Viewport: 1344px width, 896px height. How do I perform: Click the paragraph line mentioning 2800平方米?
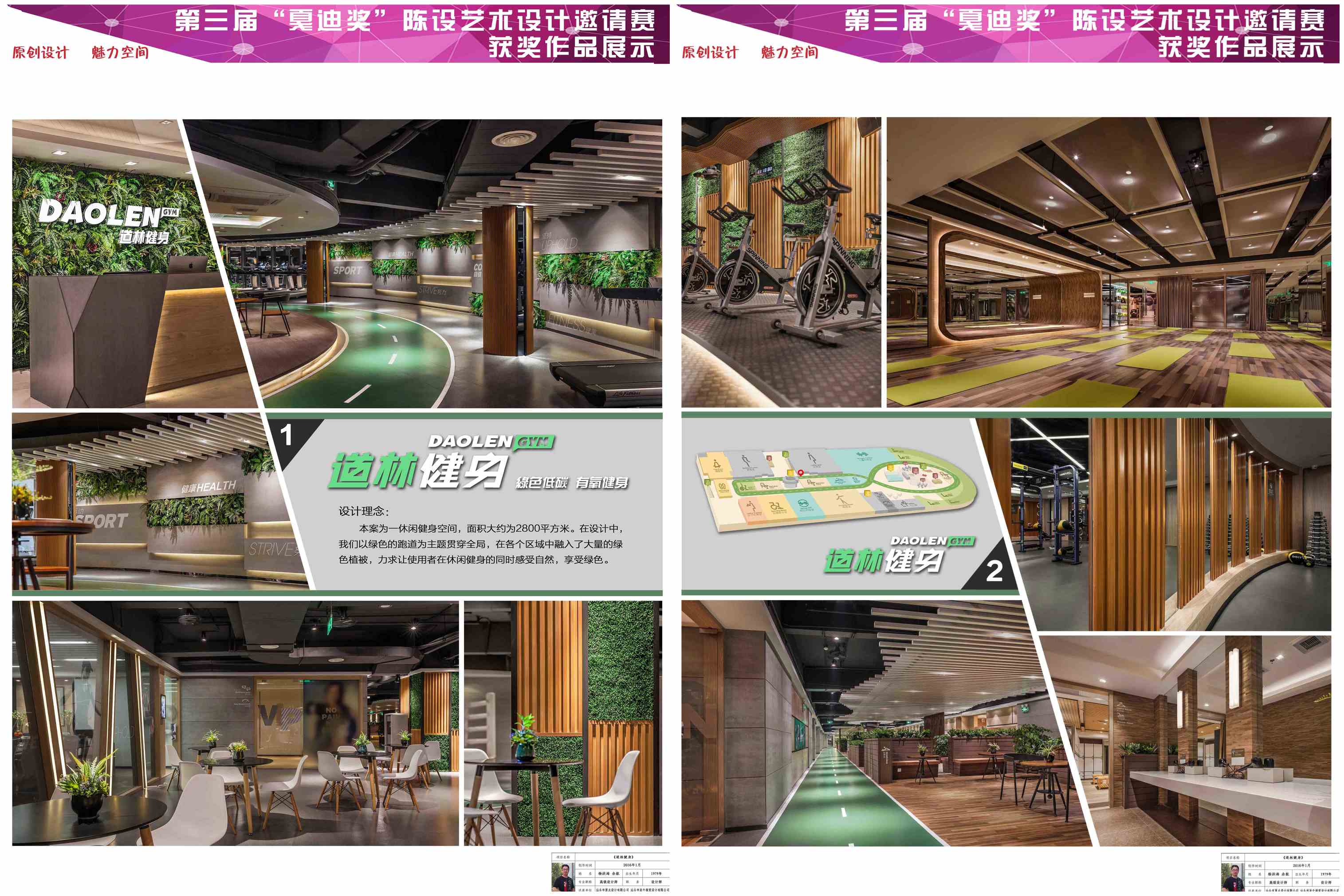[x=491, y=529]
